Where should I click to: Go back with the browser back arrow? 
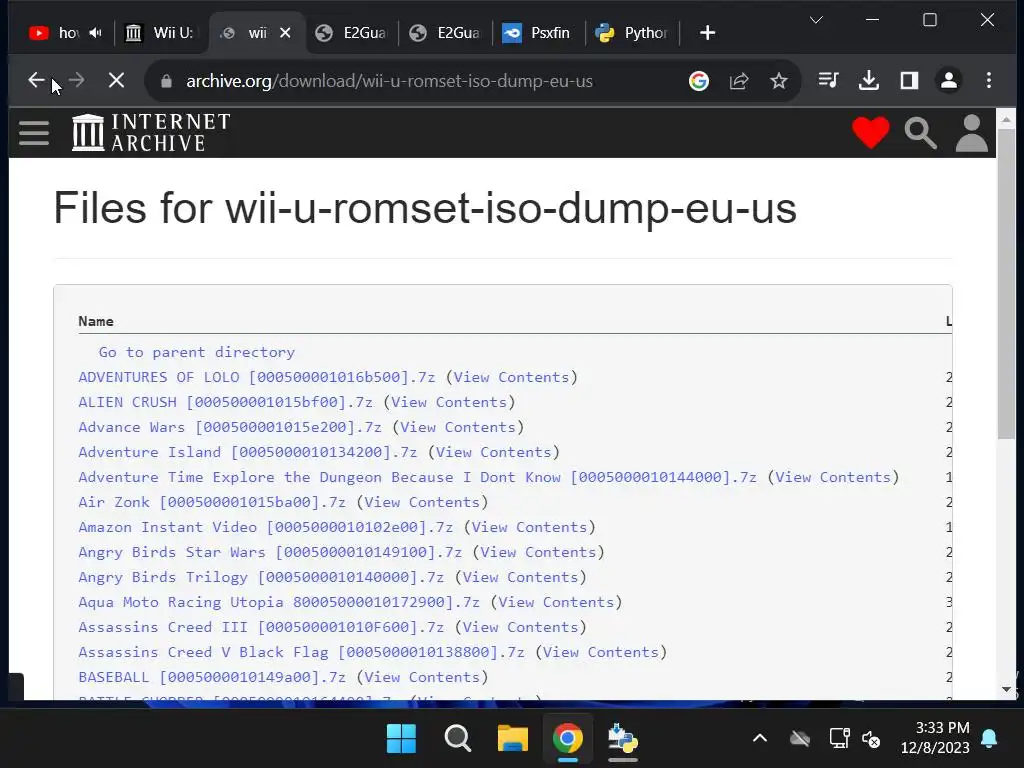pyautogui.click(x=36, y=80)
